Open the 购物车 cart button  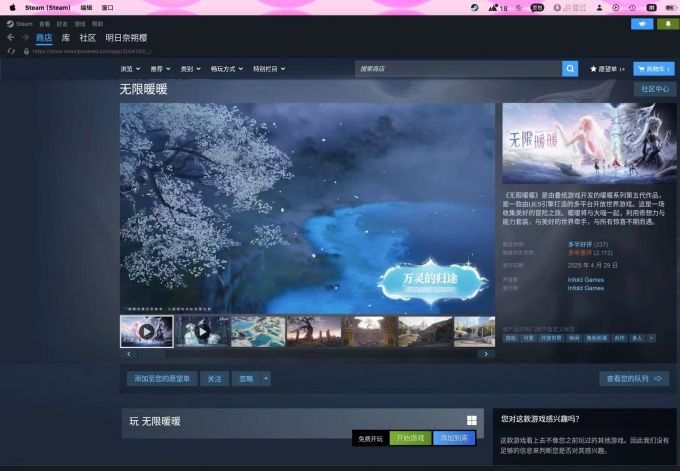pyautogui.click(x=654, y=69)
